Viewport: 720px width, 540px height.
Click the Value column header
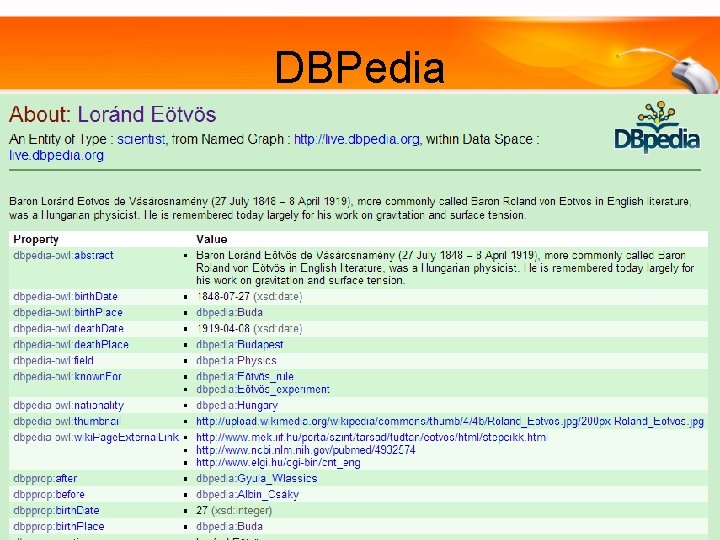pos(212,239)
